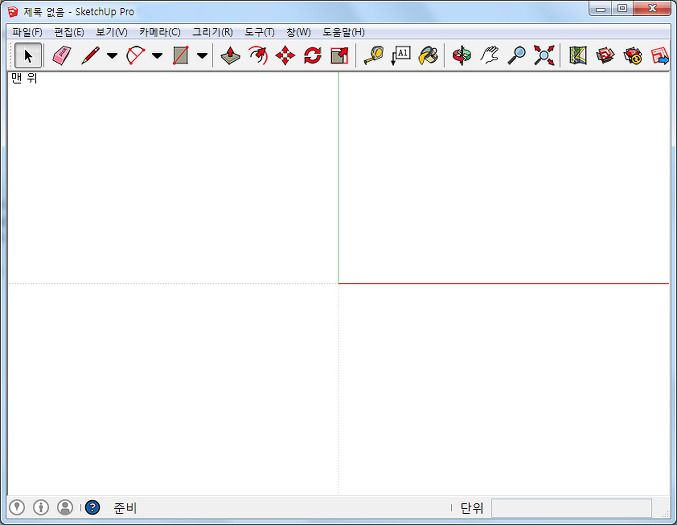Open the Extension Warehouse icon
Viewport: 677px width, 525px height.
click(x=633, y=56)
